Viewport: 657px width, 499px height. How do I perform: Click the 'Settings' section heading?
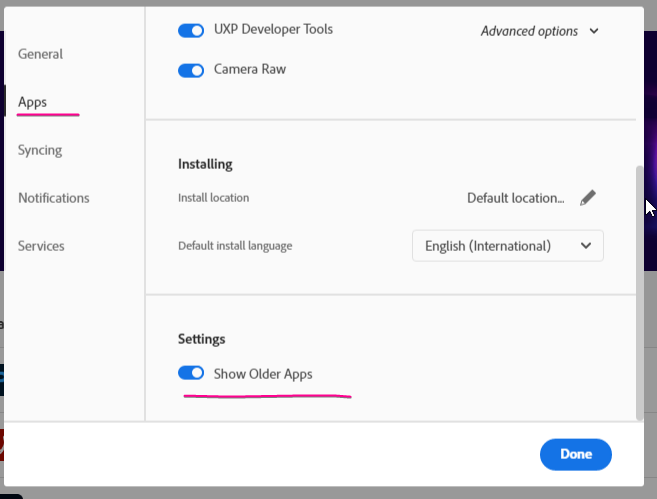(202, 339)
